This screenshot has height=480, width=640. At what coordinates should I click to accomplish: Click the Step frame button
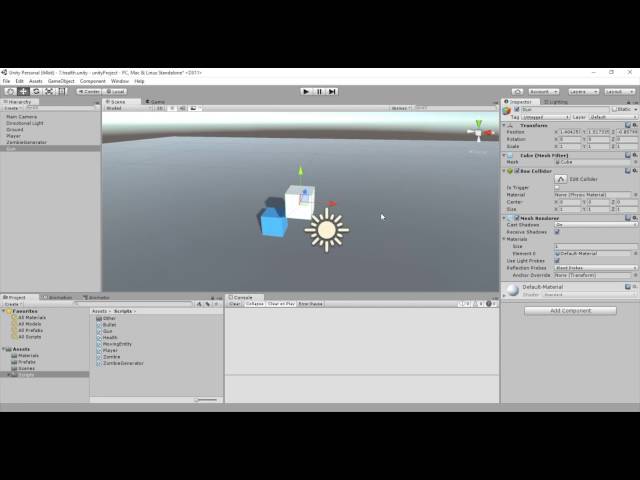coord(332,91)
